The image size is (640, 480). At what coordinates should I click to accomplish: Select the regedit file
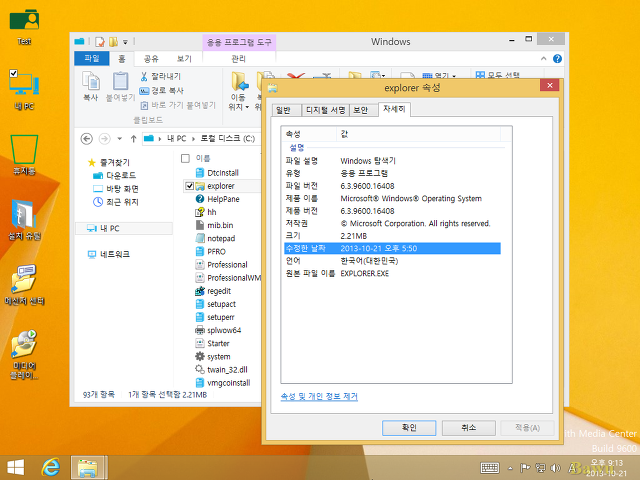point(213,291)
